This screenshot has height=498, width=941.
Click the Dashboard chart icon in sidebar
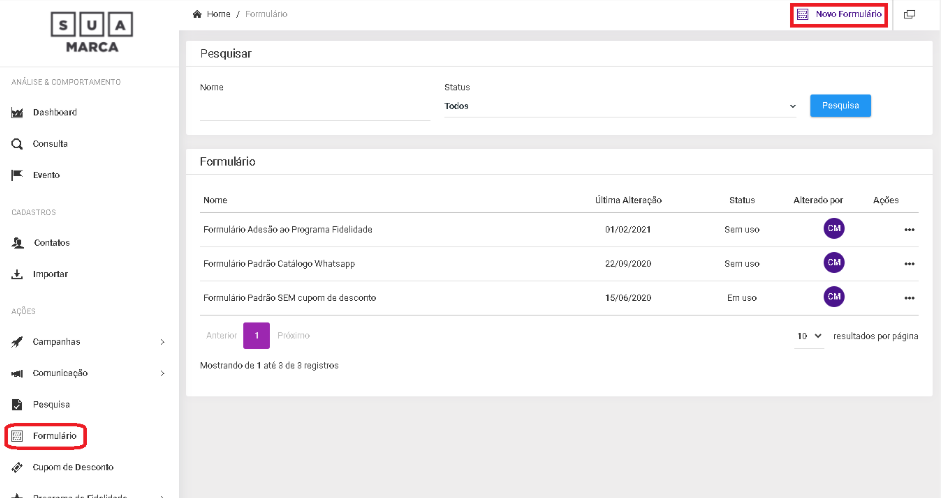click(17, 113)
